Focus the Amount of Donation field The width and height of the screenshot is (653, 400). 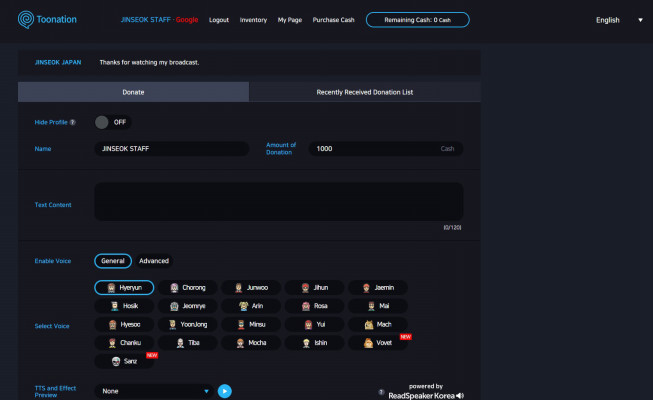click(x=386, y=149)
